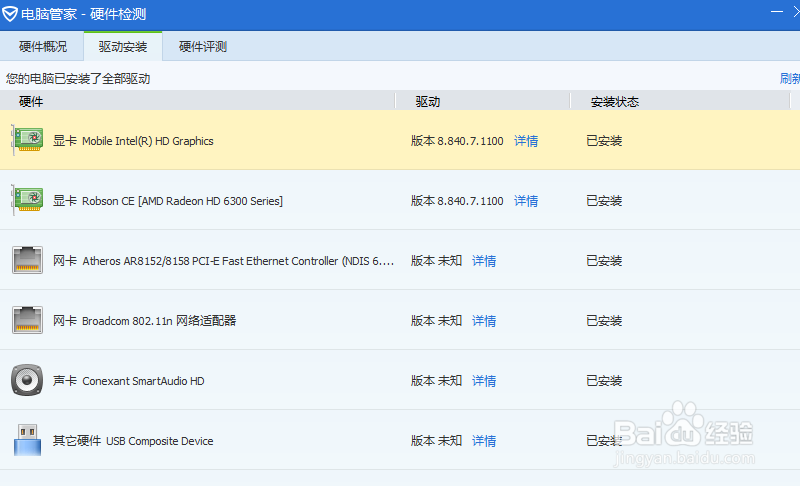Click 版本 8.840.7.1100 in the Robson CE row

coord(457,201)
